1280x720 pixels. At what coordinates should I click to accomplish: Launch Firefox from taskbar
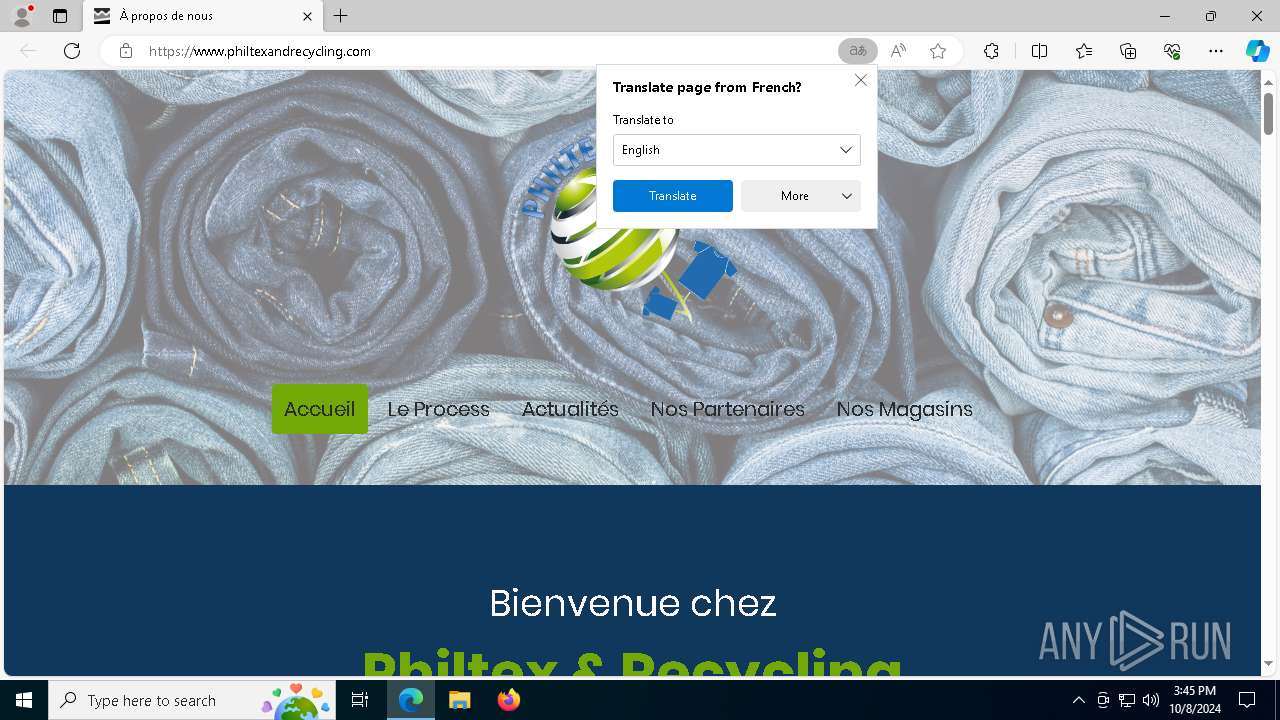click(508, 700)
